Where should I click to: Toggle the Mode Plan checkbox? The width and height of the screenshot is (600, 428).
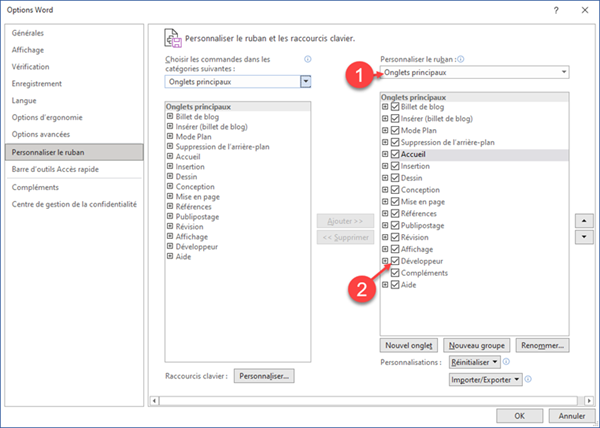click(395, 130)
